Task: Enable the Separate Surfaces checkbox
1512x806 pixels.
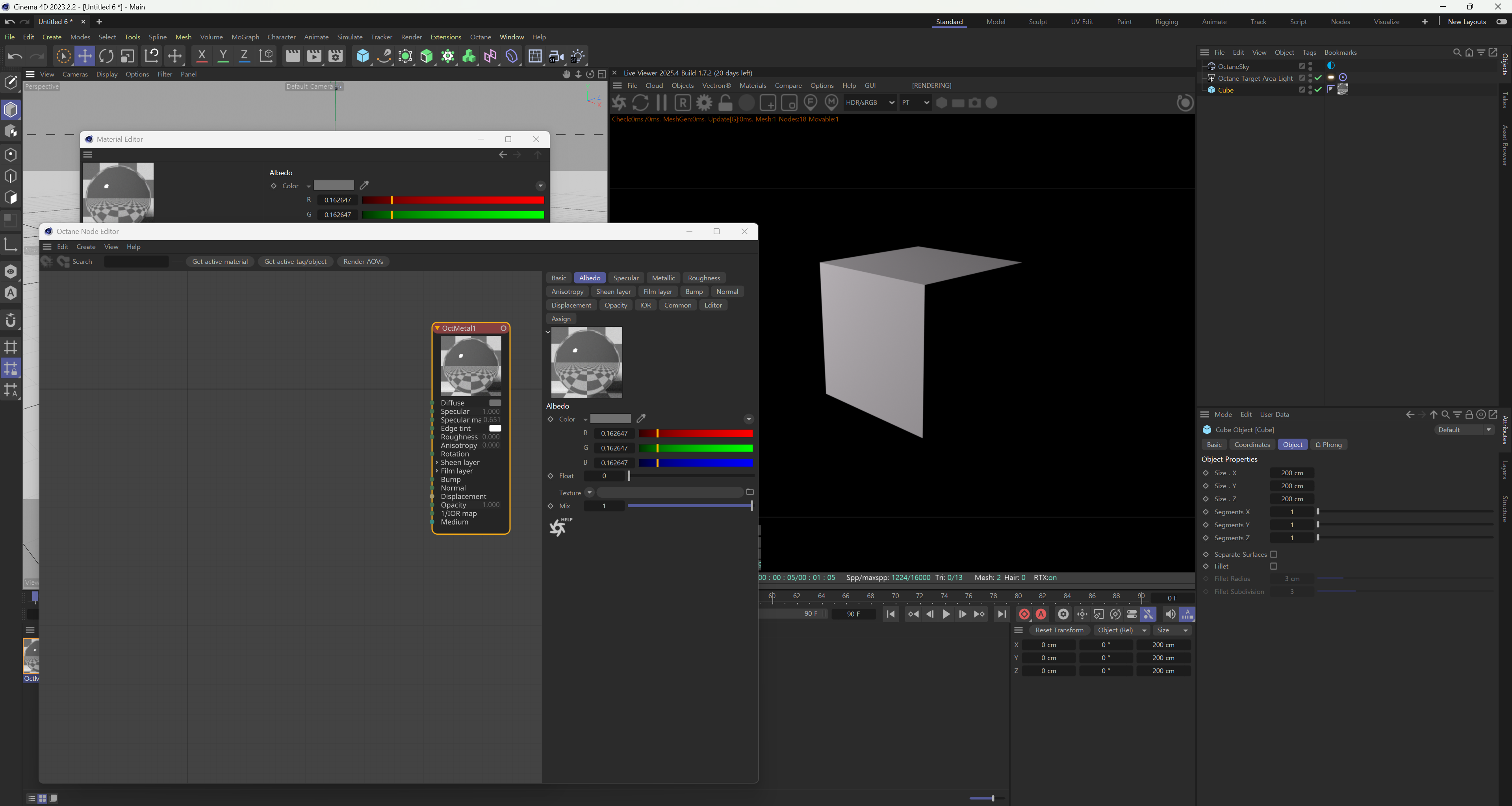Action: tap(1273, 554)
